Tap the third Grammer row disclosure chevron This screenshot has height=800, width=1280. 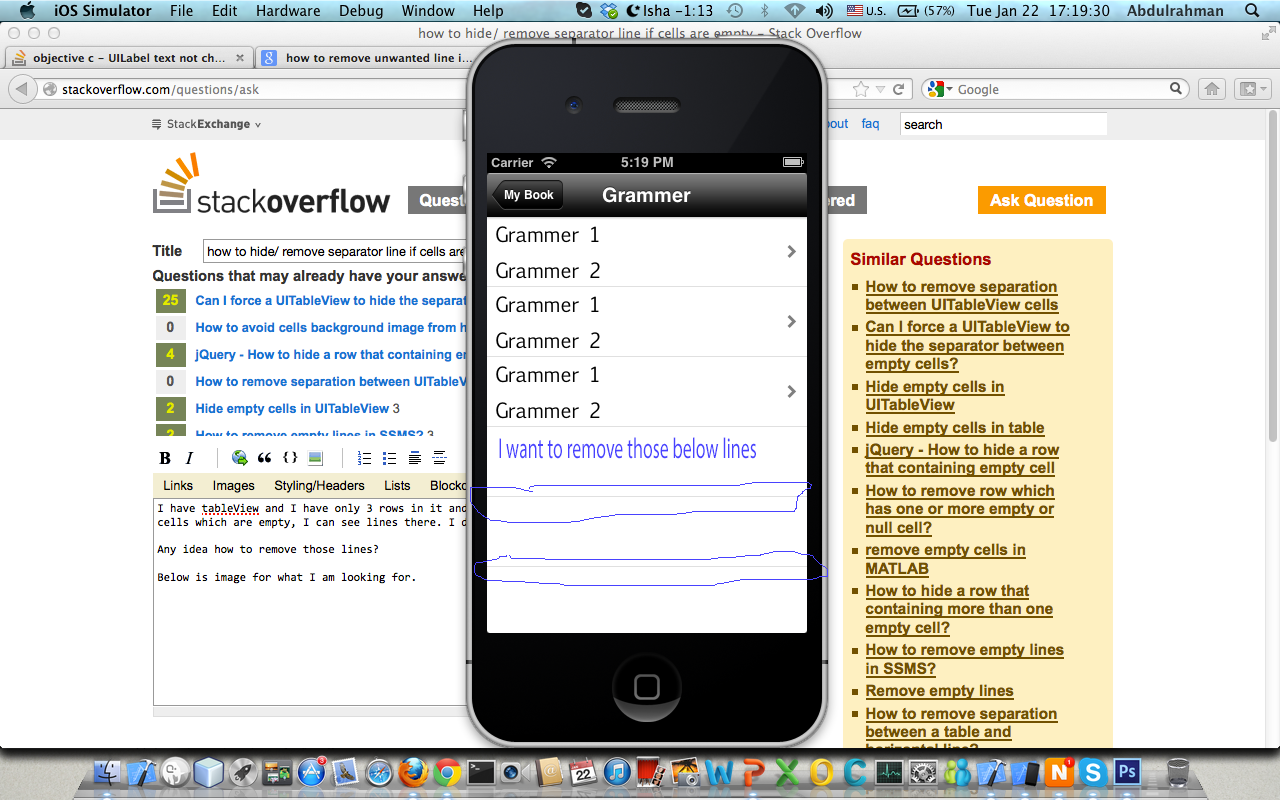point(791,392)
